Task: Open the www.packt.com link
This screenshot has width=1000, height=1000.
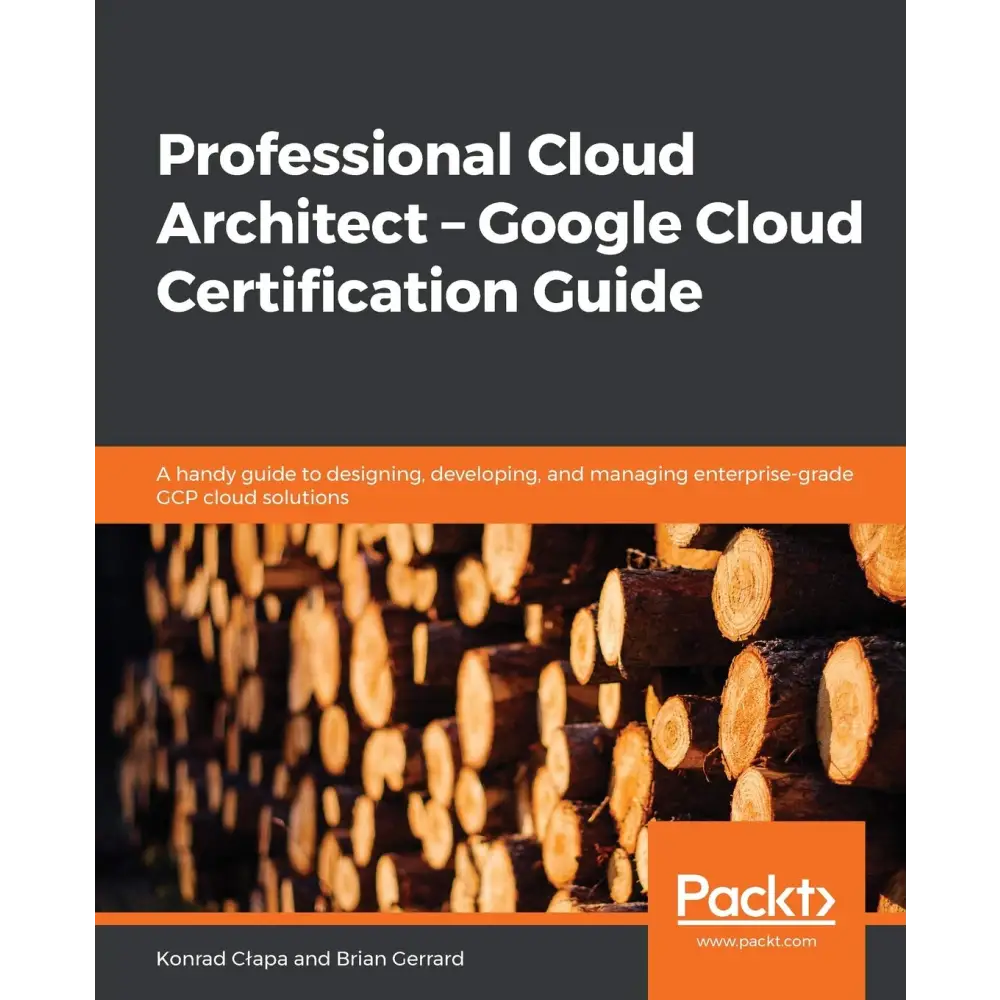Action: (756, 941)
